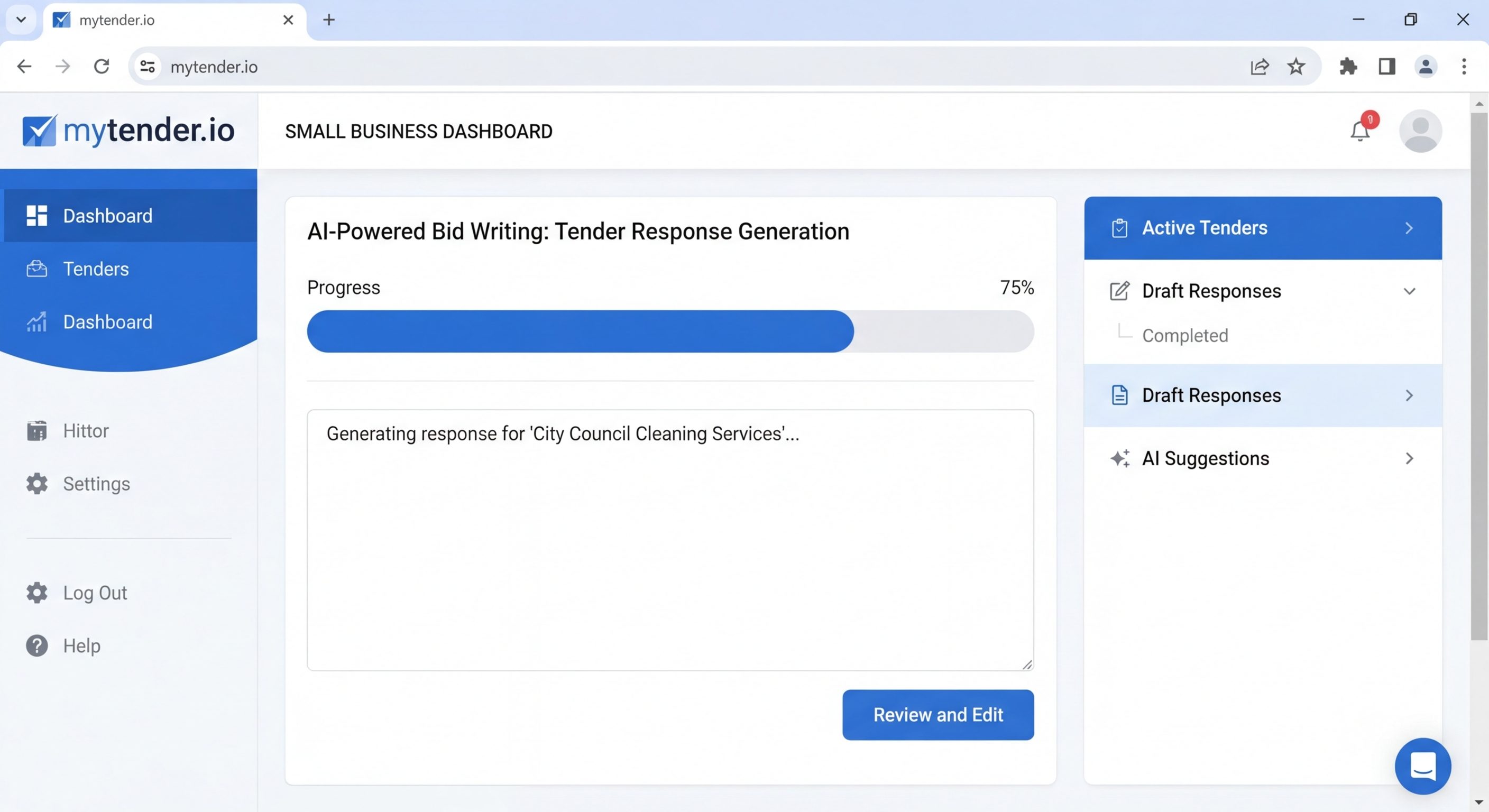
Task: Open the chat widget bubble
Action: 1422,767
